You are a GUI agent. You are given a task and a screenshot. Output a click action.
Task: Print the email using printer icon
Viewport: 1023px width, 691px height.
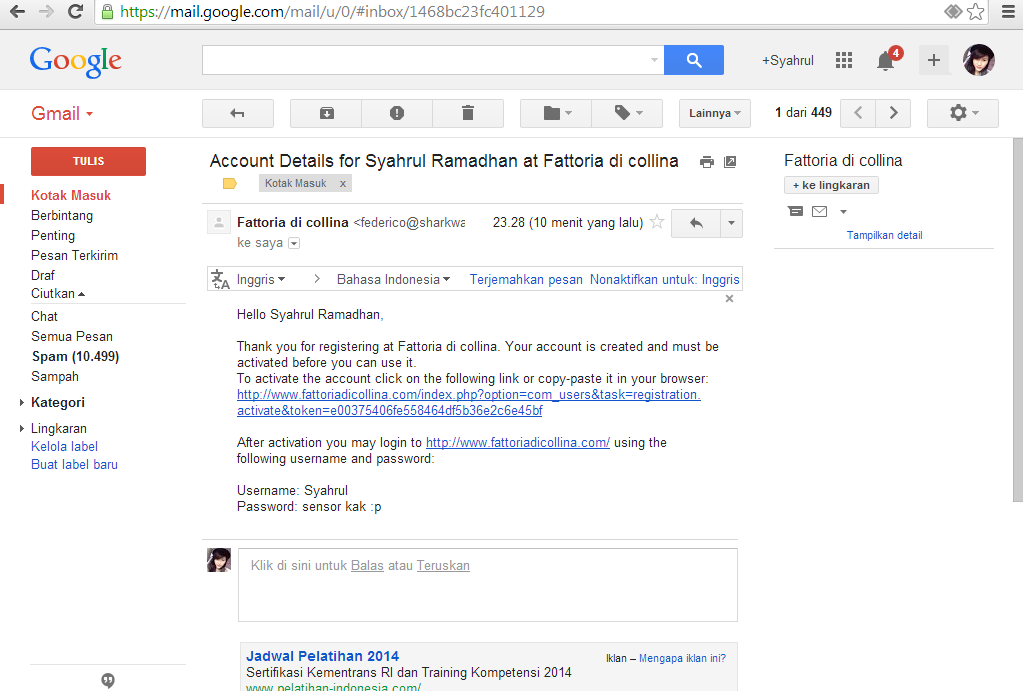pyautogui.click(x=707, y=162)
